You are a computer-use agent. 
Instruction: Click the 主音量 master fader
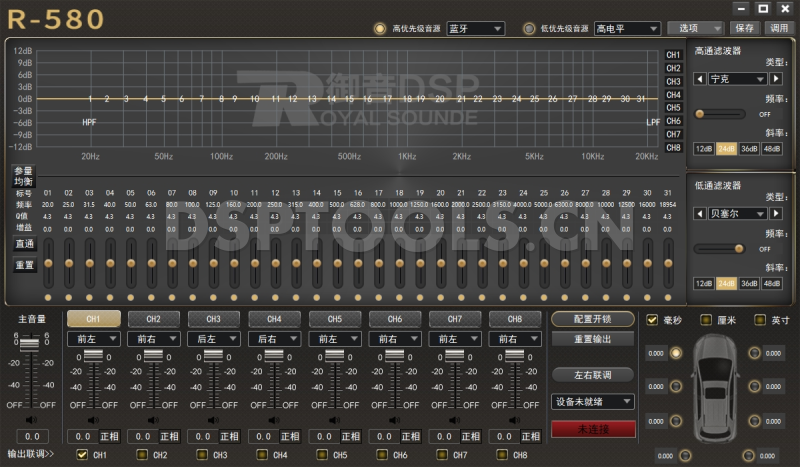tap(30, 344)
